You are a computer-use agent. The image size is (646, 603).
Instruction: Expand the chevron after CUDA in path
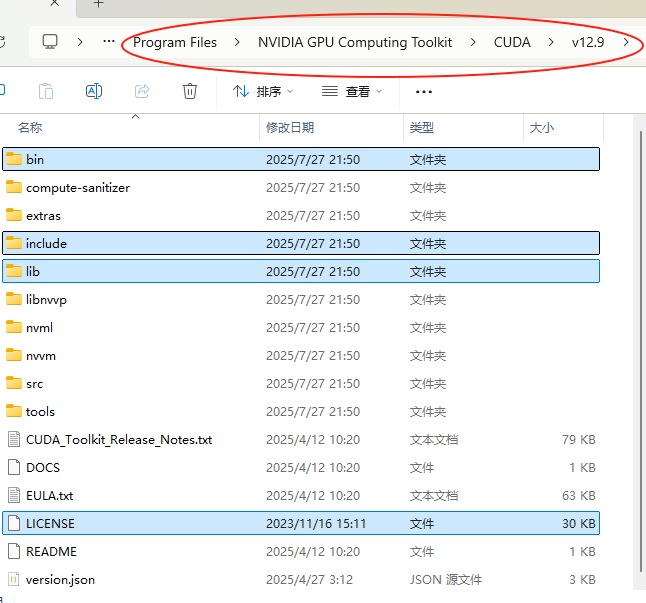[551, 42]
